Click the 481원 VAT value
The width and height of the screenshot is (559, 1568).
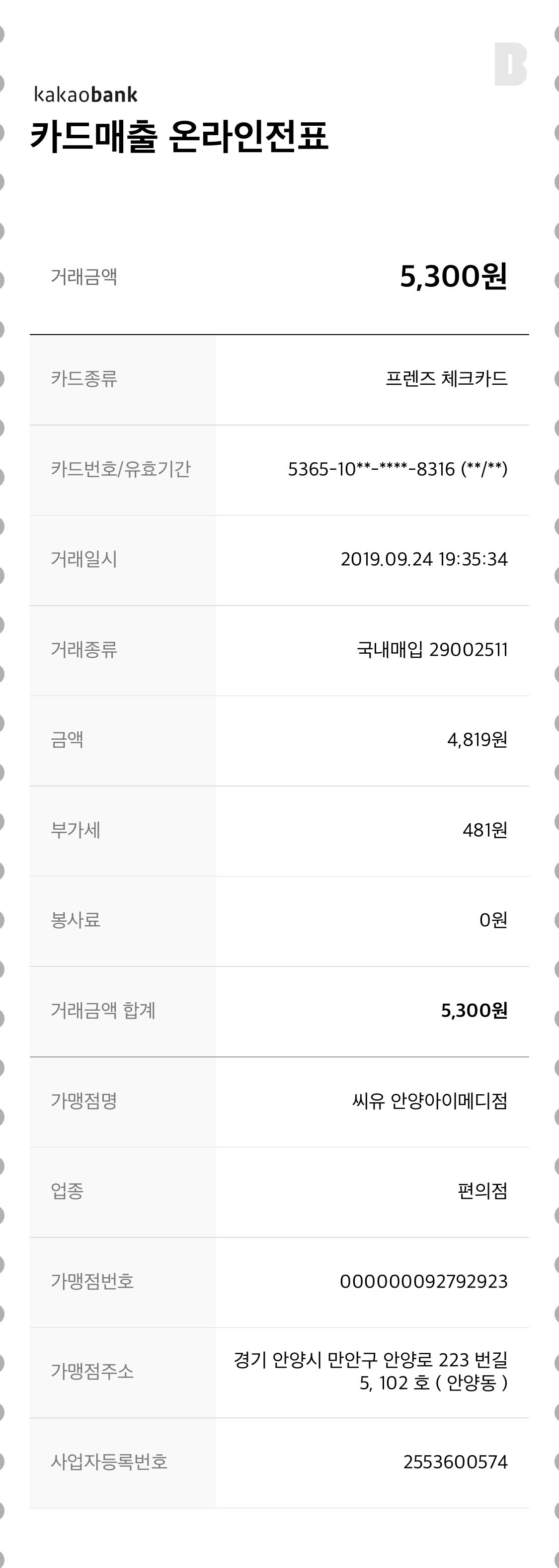click(x=485, y=830)
